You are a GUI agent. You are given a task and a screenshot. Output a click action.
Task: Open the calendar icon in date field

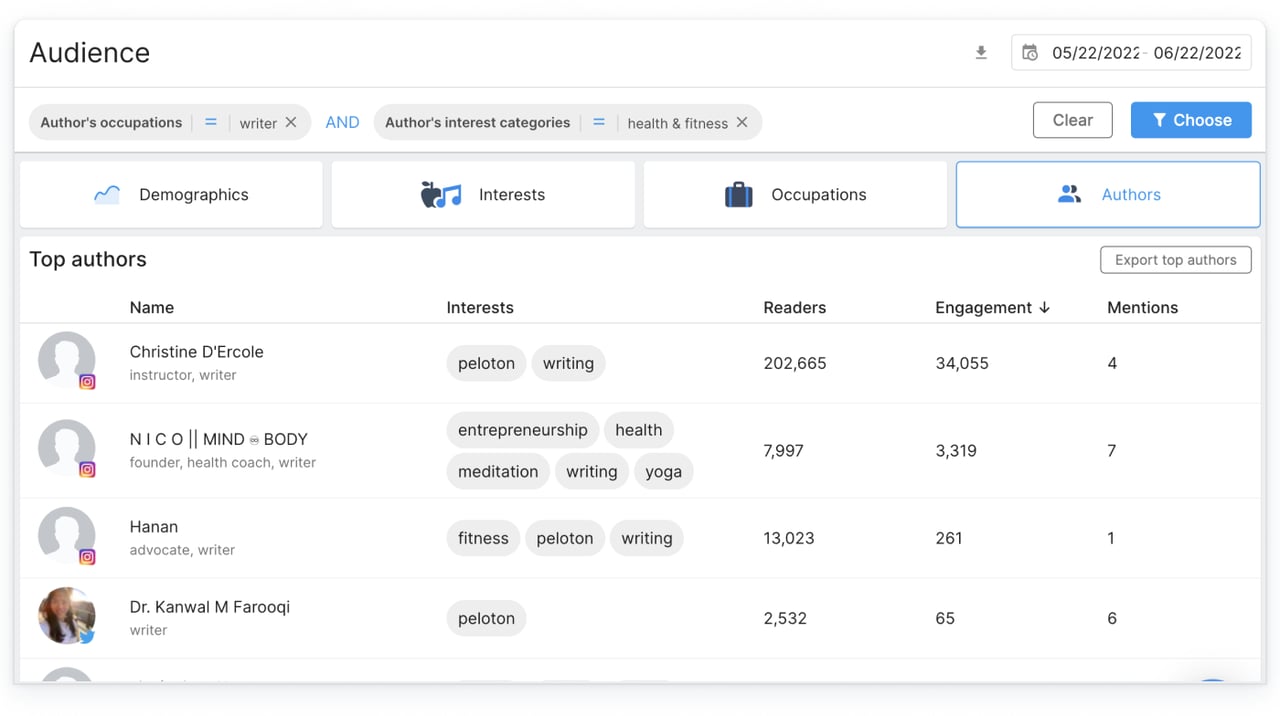pos(1030,53)
